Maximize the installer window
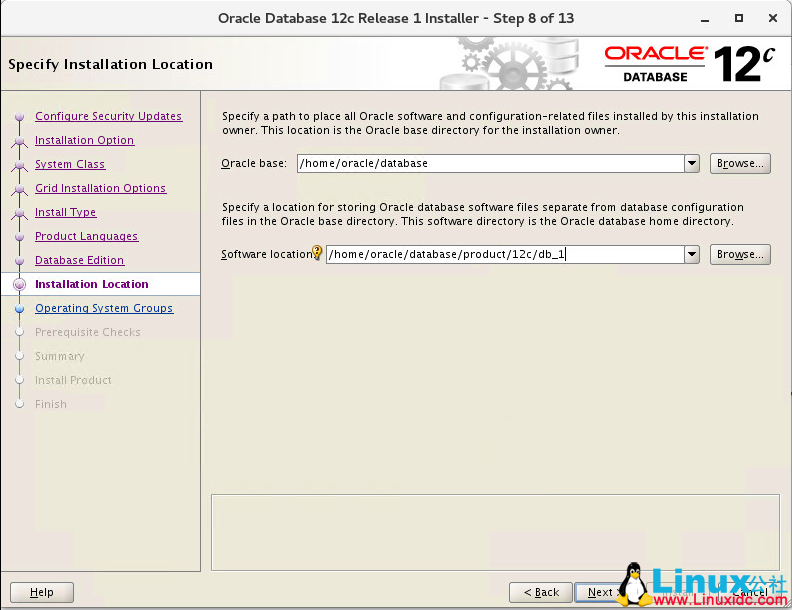Viewport: 792px width, 610px height. tap(738, 18)
